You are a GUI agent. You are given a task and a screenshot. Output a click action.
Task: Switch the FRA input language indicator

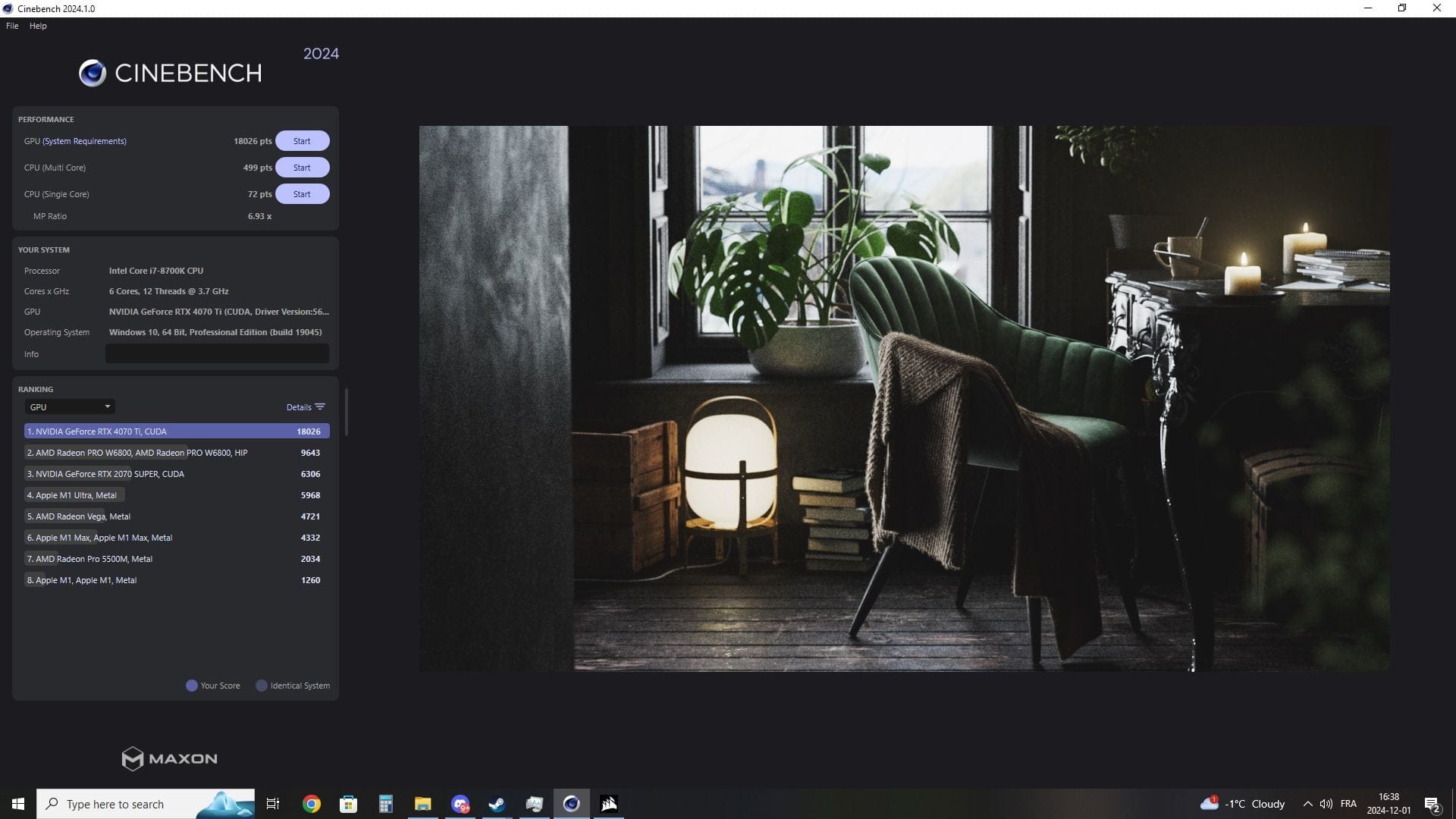pos(1348,804)
